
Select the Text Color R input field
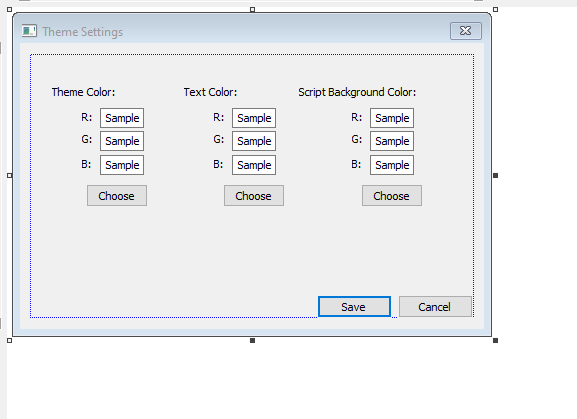click(254, 118)
